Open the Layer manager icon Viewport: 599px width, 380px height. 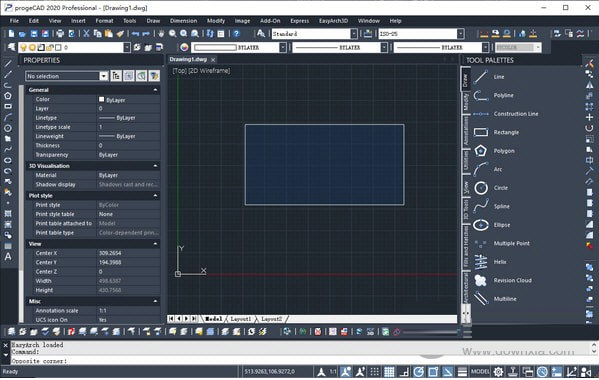(11, 47)
